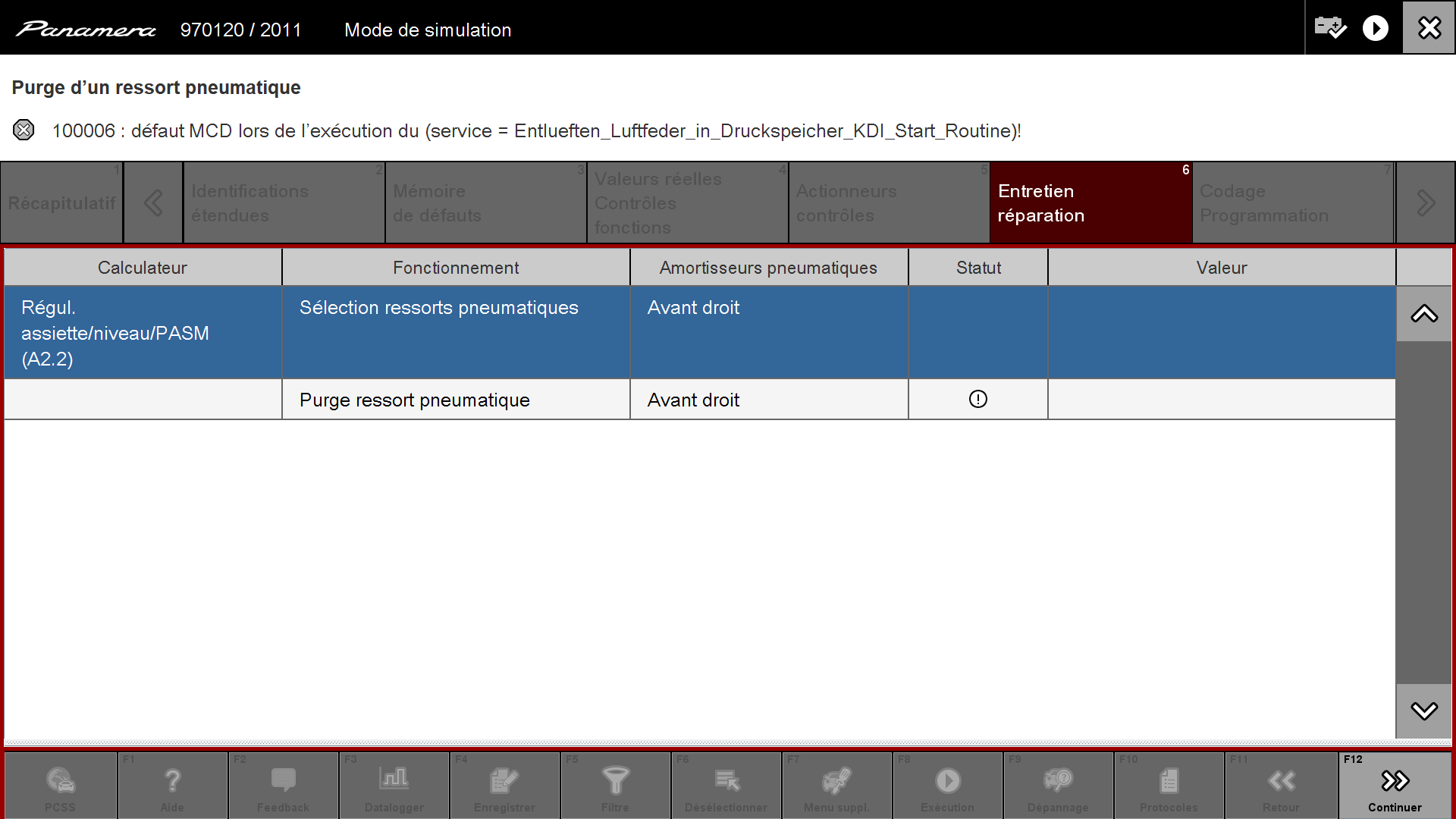Click the error icon beside message 100006
1456x819 pixels.
pos(24,130)
